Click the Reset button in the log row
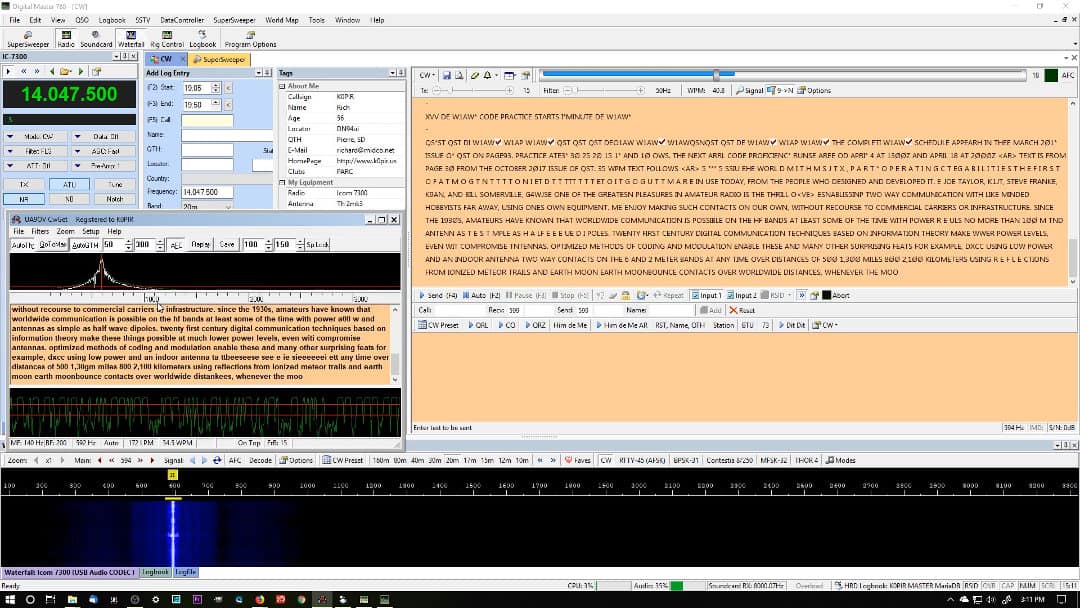 (743, 310)
